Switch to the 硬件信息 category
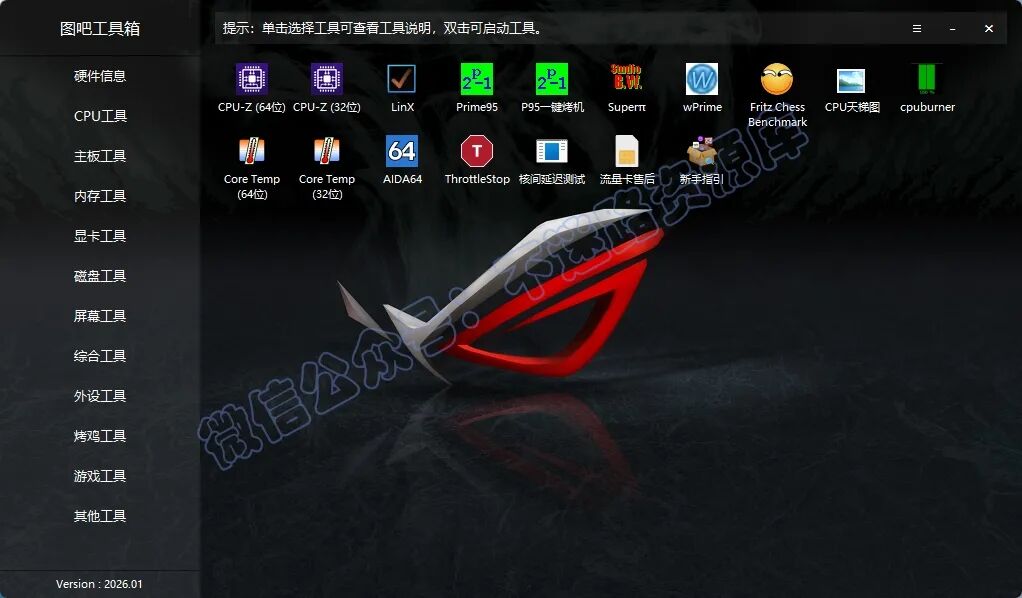1022x598 pixels. [100, 76]
